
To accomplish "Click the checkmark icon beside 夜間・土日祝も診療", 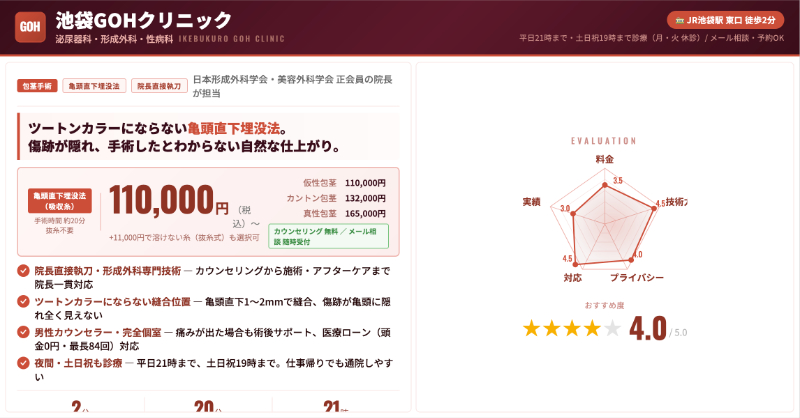I will pyautogui.click(x=24, y=363).
